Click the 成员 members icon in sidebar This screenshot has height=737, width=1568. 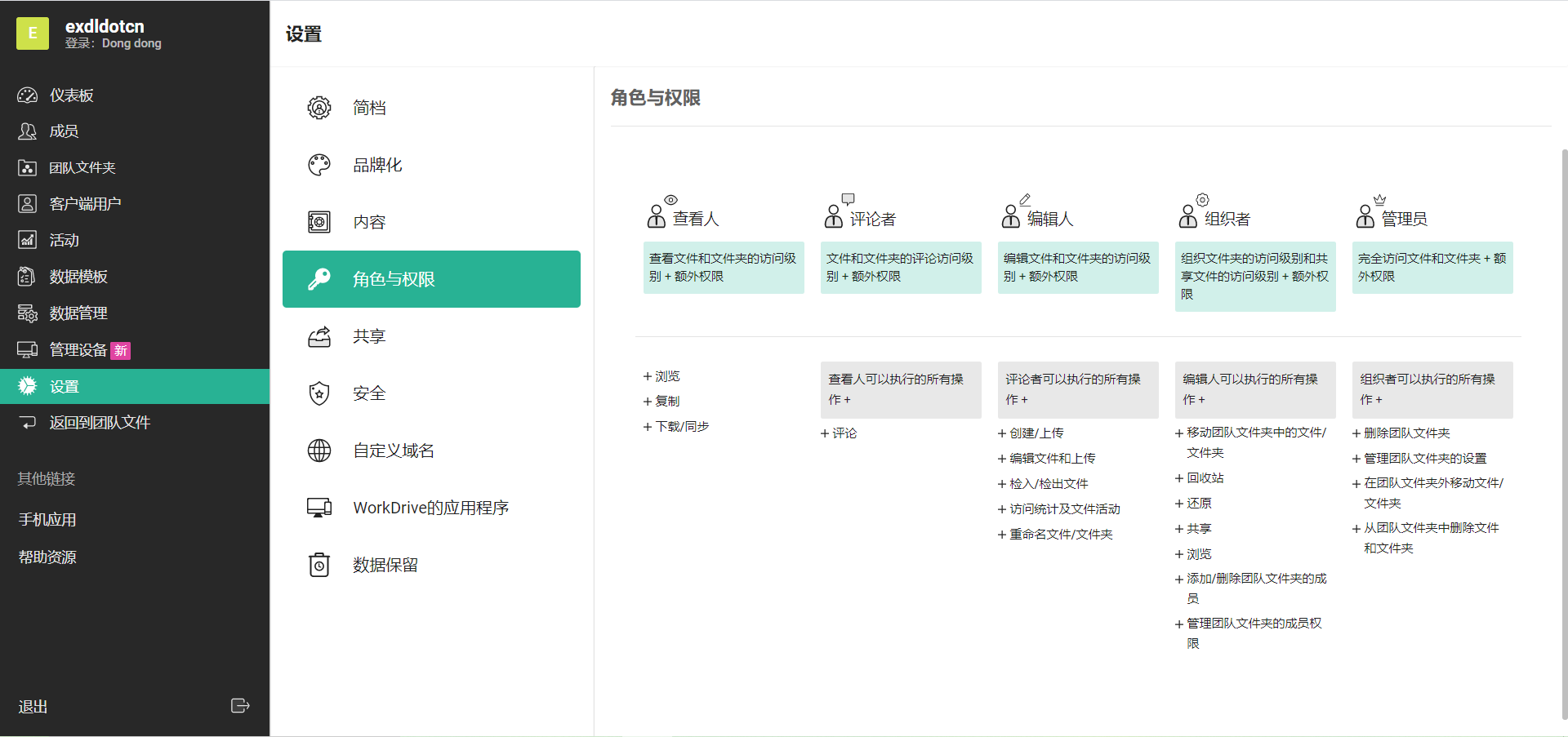click(x=27, y=131)
